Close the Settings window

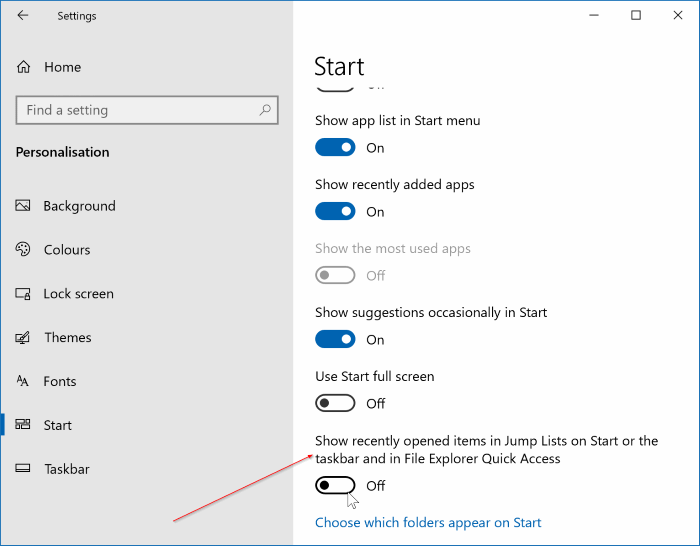678,16
